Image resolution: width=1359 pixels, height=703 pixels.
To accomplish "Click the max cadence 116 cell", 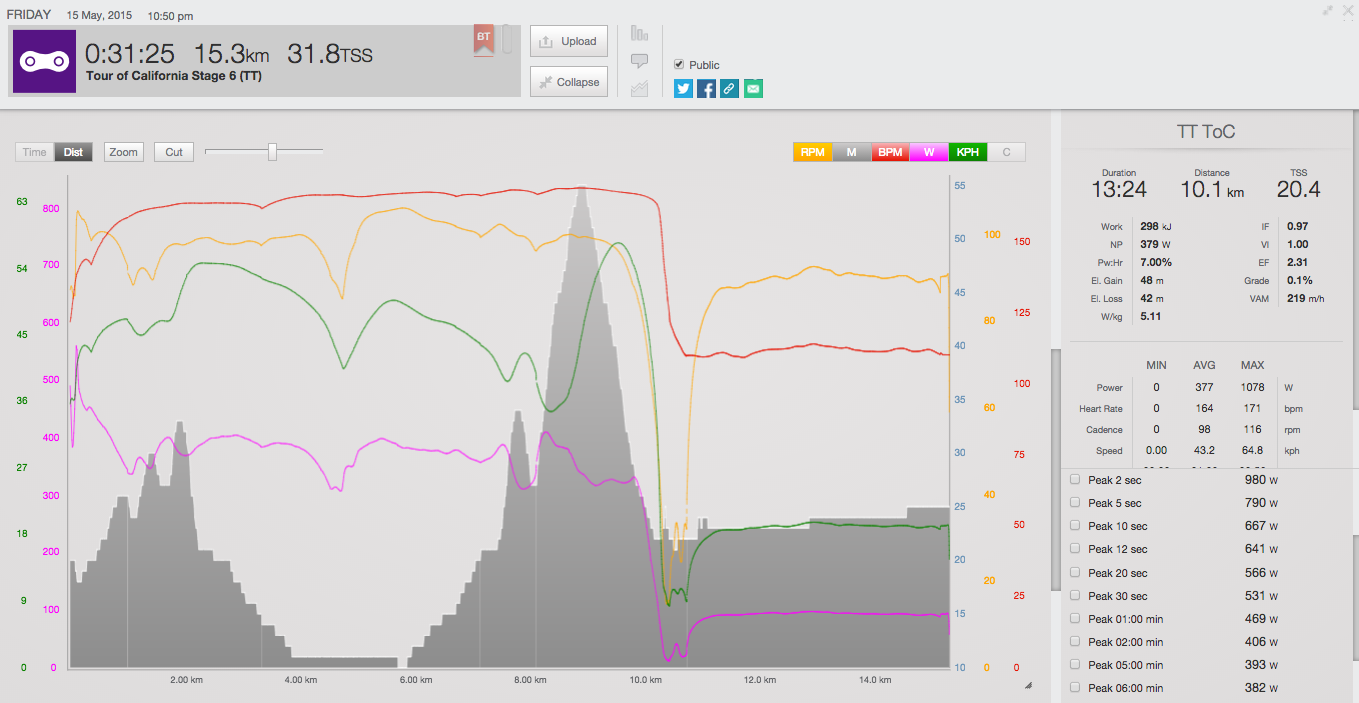I will [x=1252, y=429].
